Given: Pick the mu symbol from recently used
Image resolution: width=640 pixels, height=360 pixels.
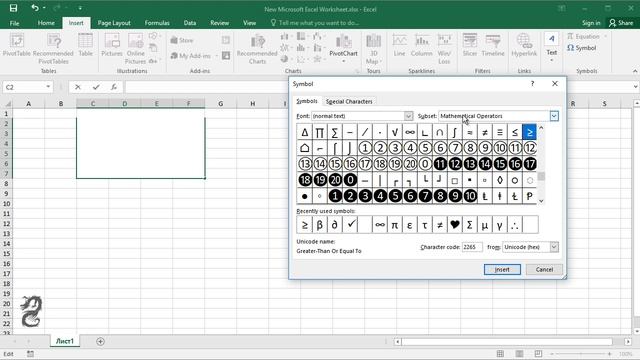Looking at the screenshot, I should (x=485, y=224).
